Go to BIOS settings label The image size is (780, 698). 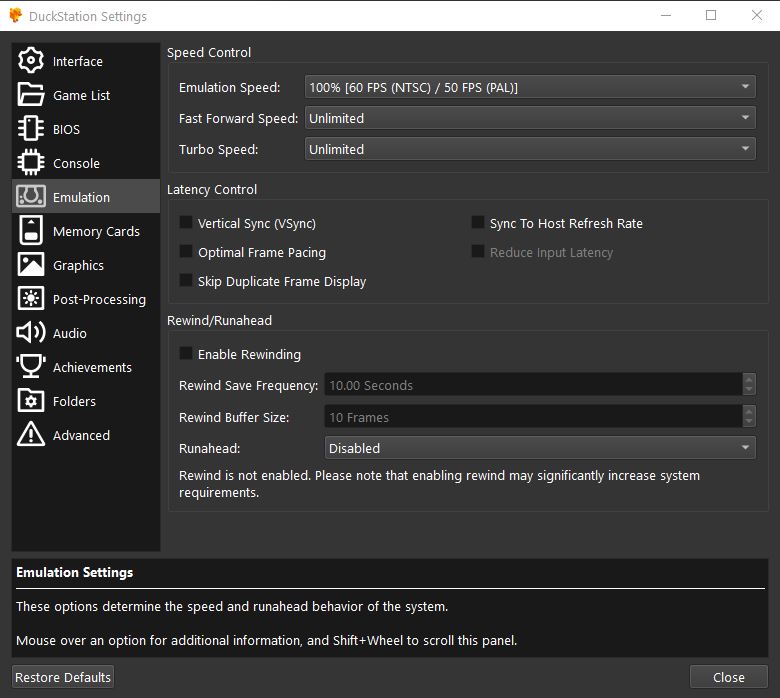pos(66,129)
